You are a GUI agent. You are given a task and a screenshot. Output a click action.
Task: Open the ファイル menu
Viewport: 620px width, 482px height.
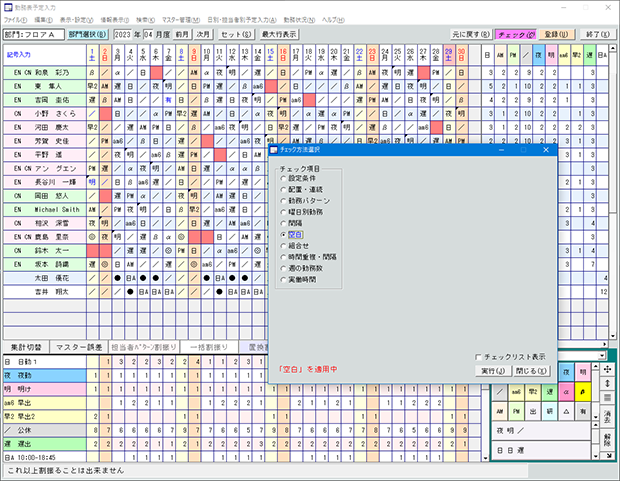point(15,20)
